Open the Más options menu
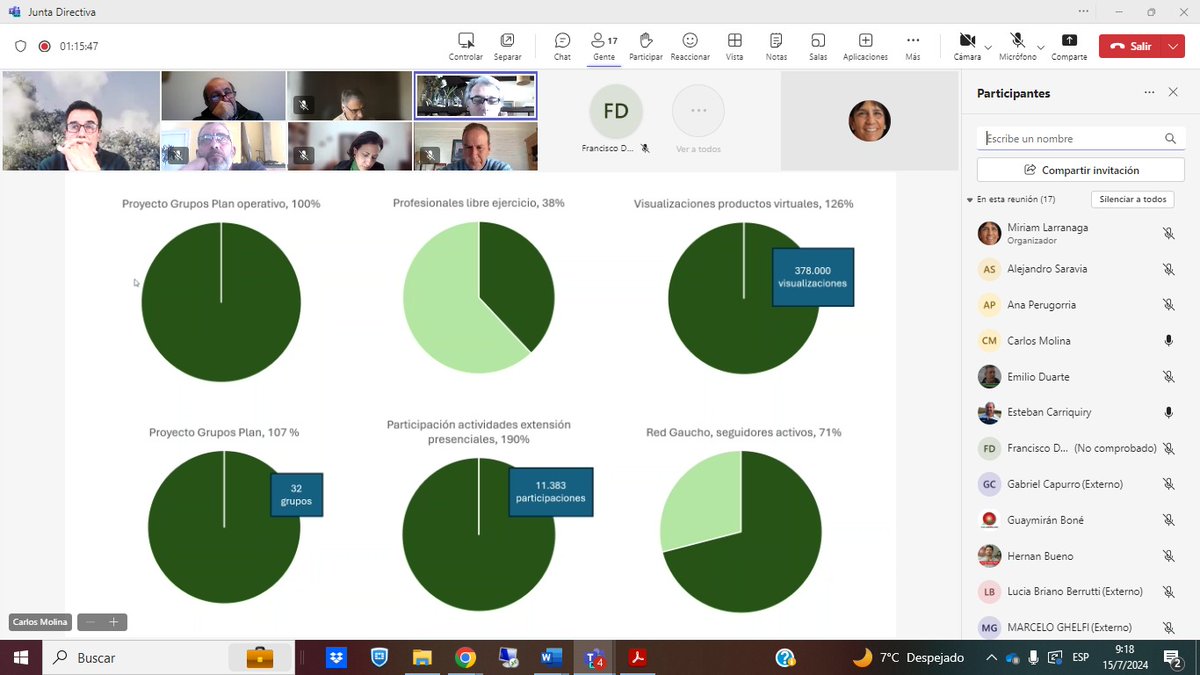This screenshot has height=675, width=1200. pyautogui.click(x=912, y=46)
